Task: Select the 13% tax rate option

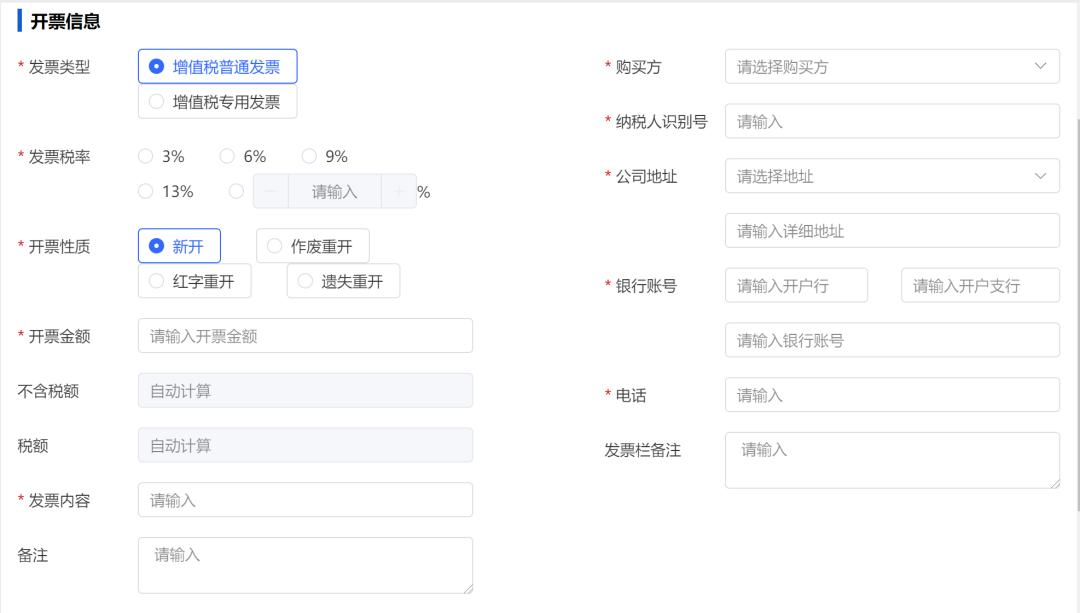Action: (145, 190)
